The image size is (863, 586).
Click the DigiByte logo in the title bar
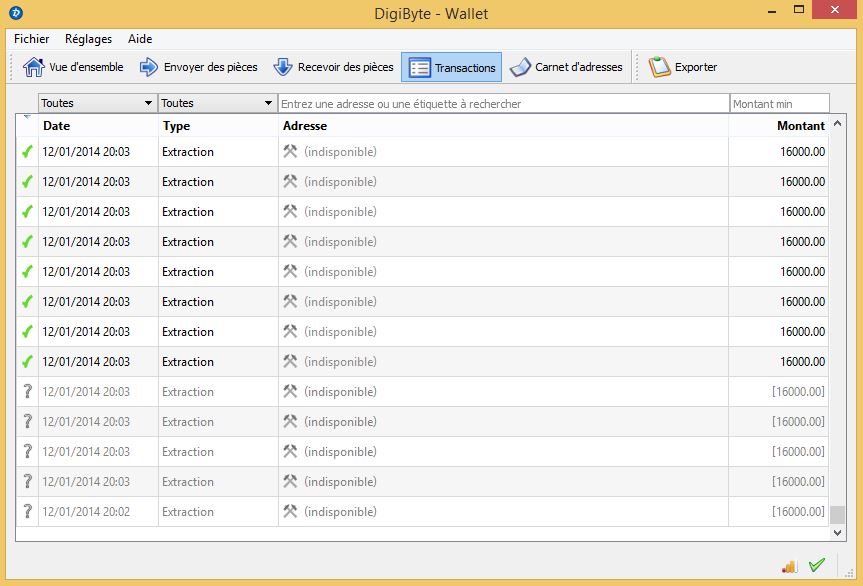click(16, 12)
